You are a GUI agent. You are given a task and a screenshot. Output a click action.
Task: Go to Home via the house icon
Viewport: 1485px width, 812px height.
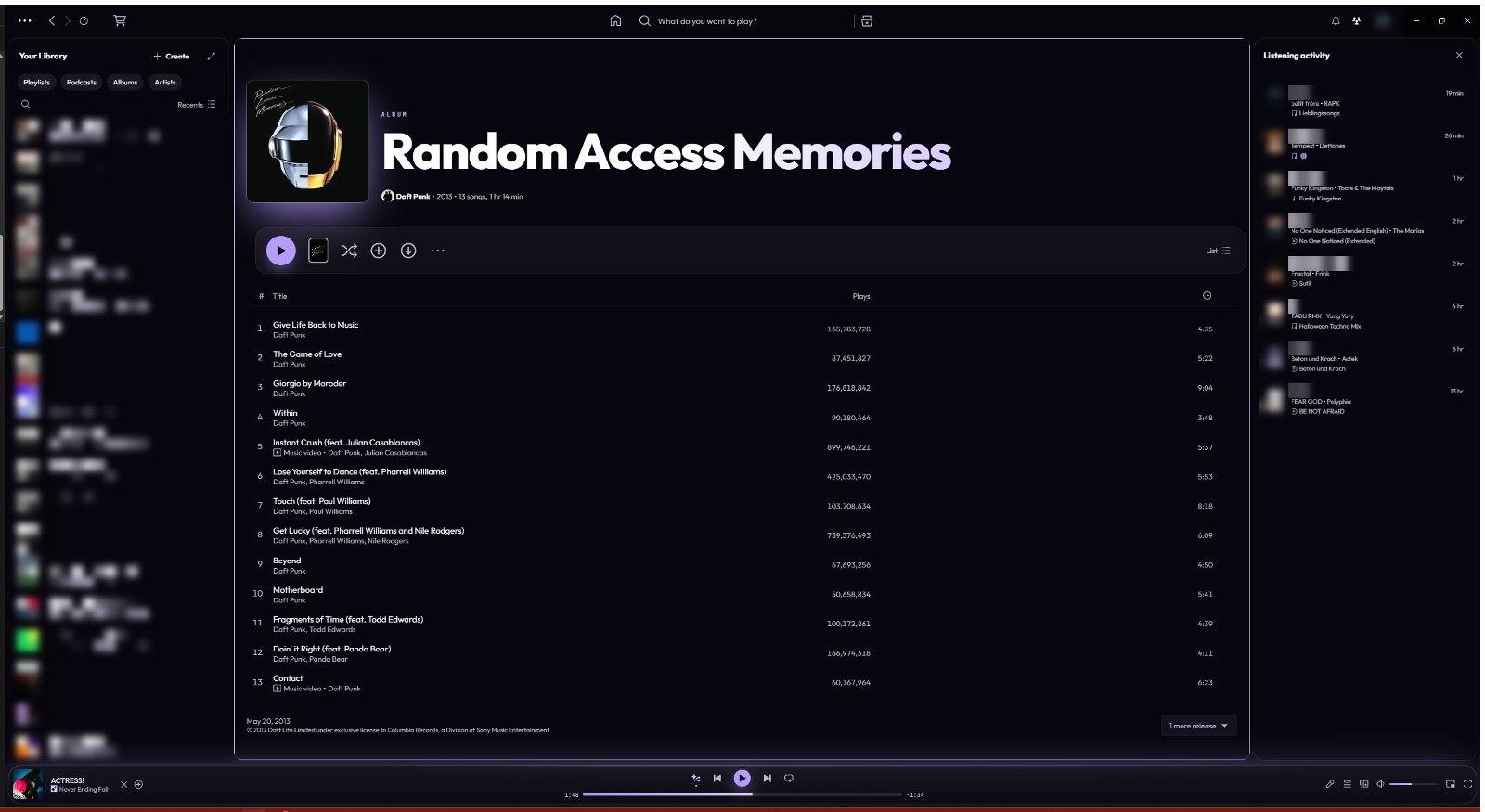[615, 20]
